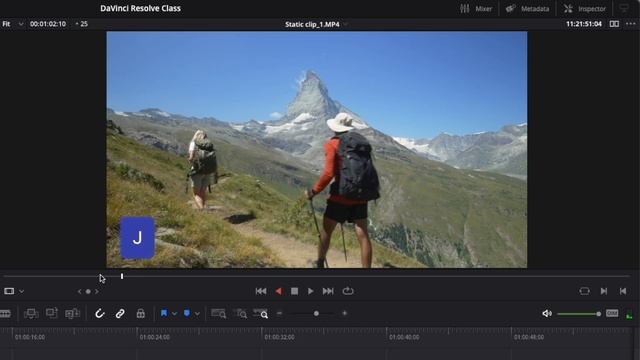
Task: Select custom zoom icon
Action: click(260, 313)
